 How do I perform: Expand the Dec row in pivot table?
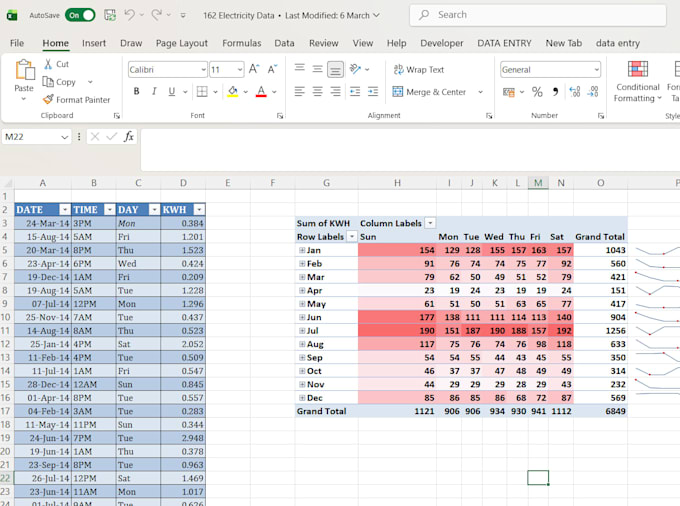[301, 398]
